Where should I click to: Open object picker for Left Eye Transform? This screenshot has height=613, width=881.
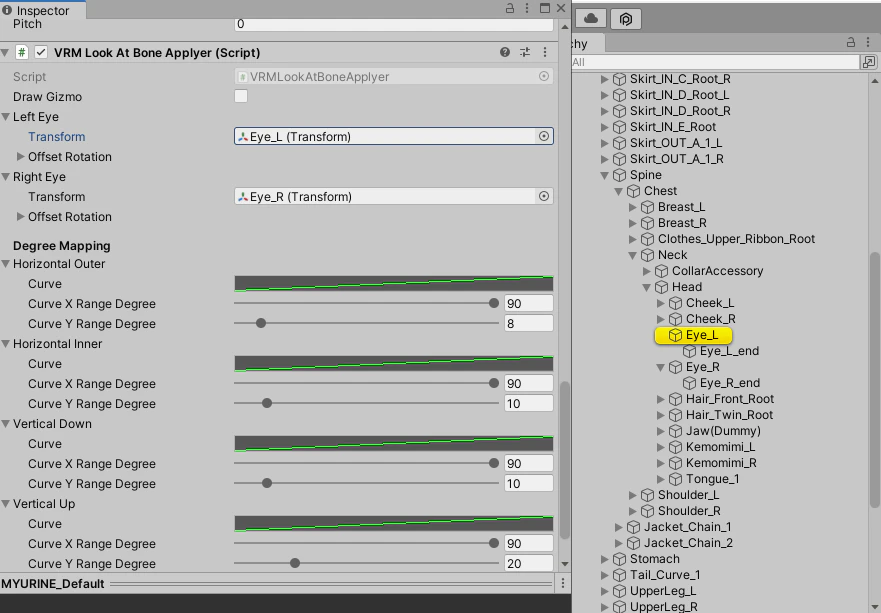pyautogui.click(x=543, y=137)
